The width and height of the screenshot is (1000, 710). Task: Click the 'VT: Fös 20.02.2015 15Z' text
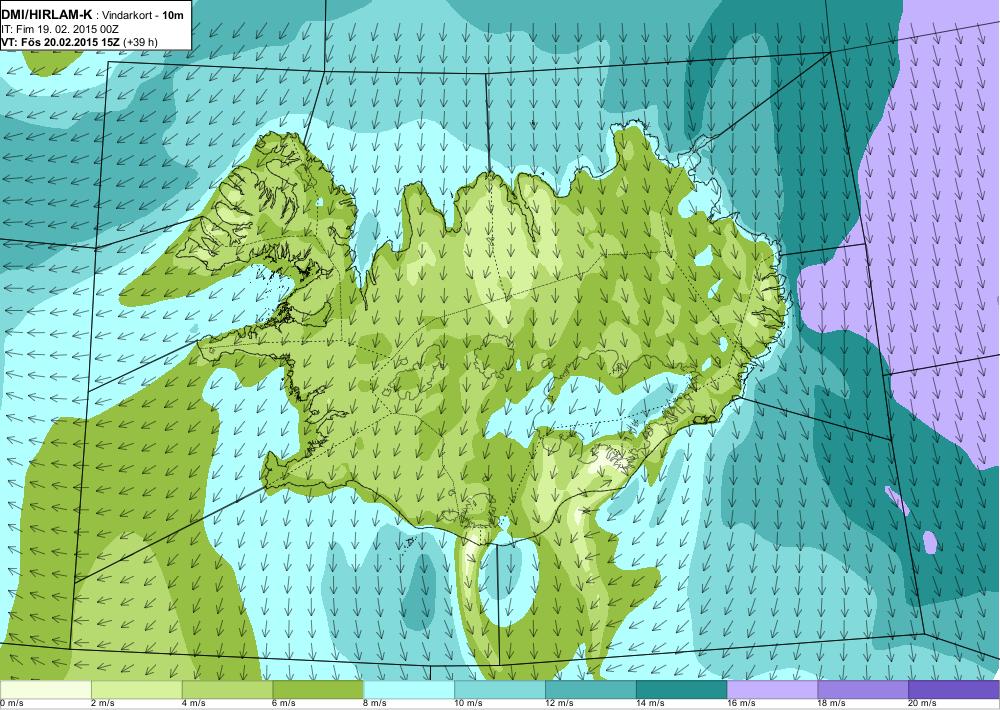[x=60, y=42]
